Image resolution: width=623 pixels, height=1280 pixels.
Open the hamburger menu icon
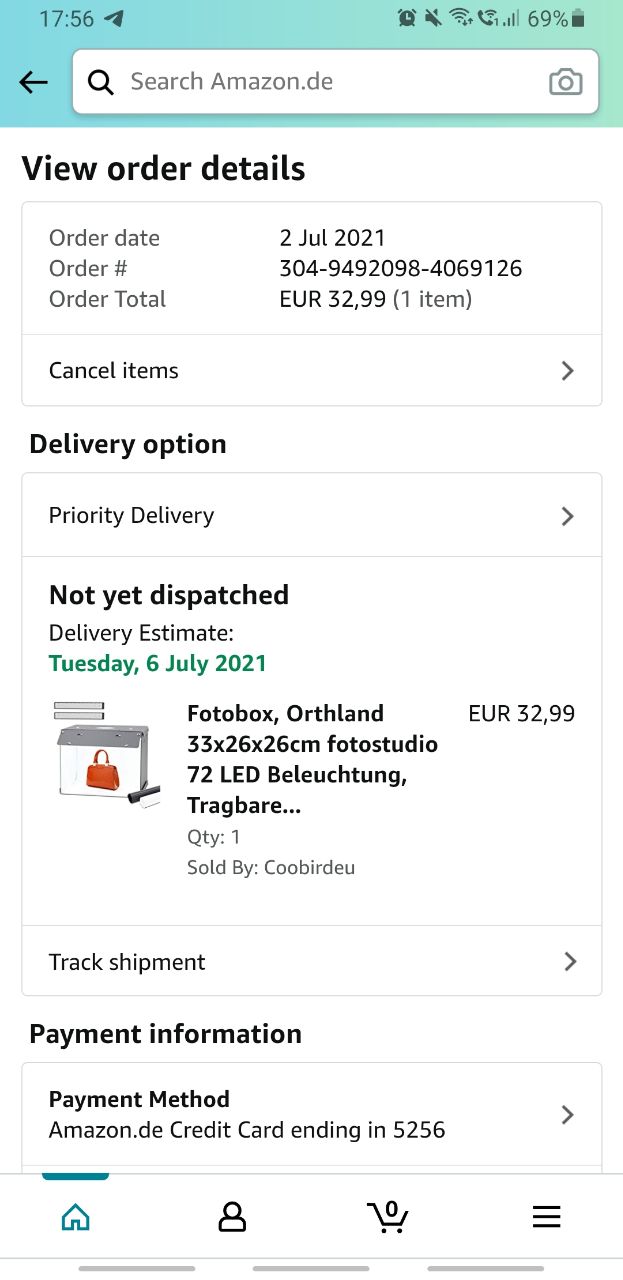546,1216
